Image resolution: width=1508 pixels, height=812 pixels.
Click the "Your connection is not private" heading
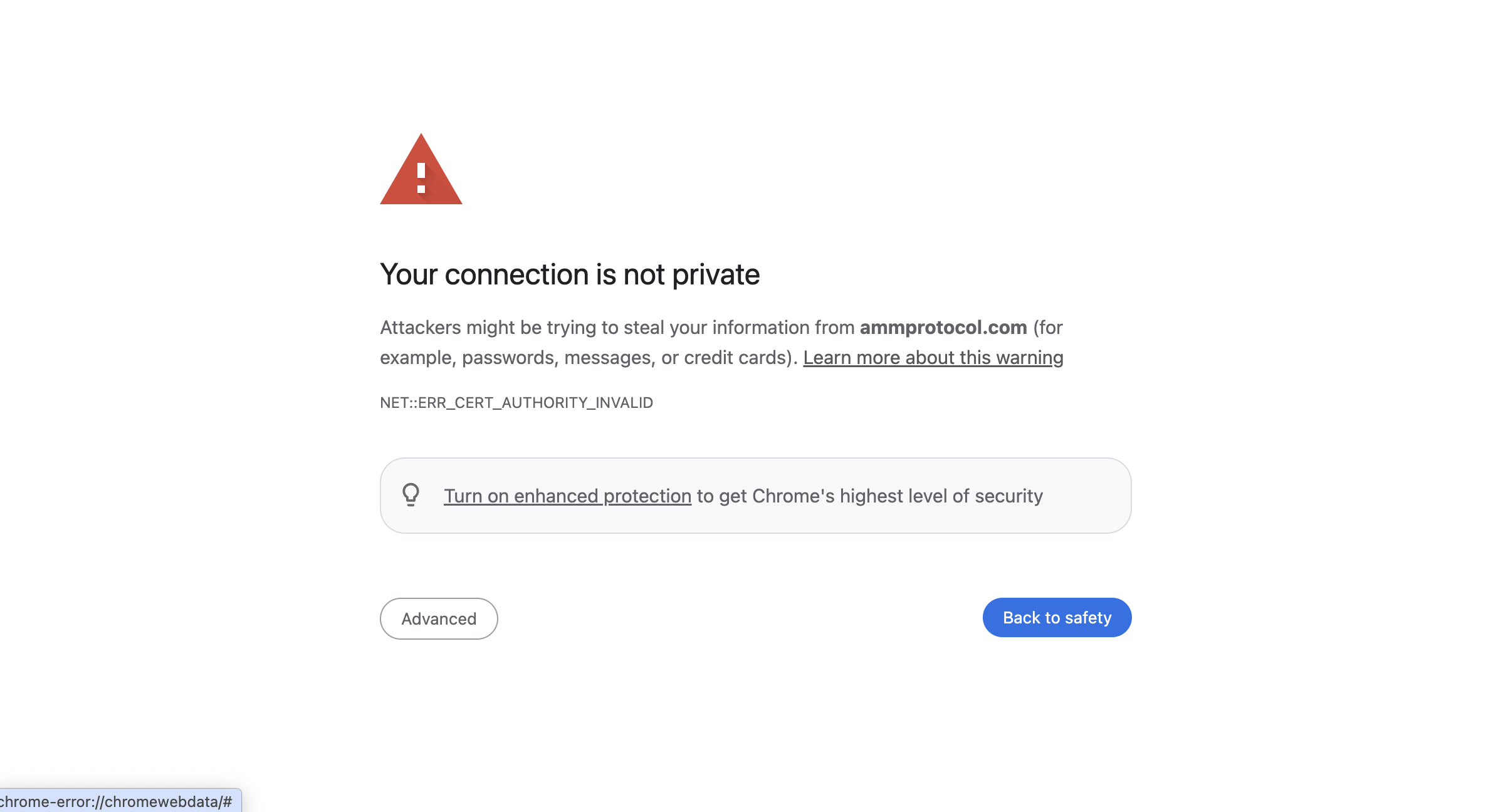[x=569, y=274]
